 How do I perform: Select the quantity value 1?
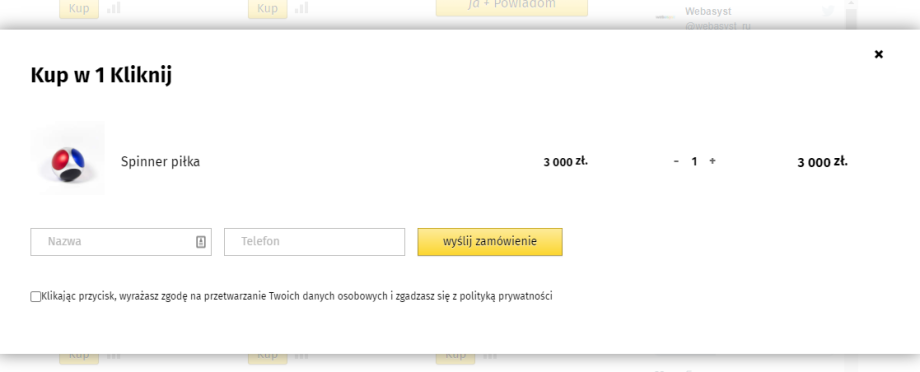coord(694,161)
